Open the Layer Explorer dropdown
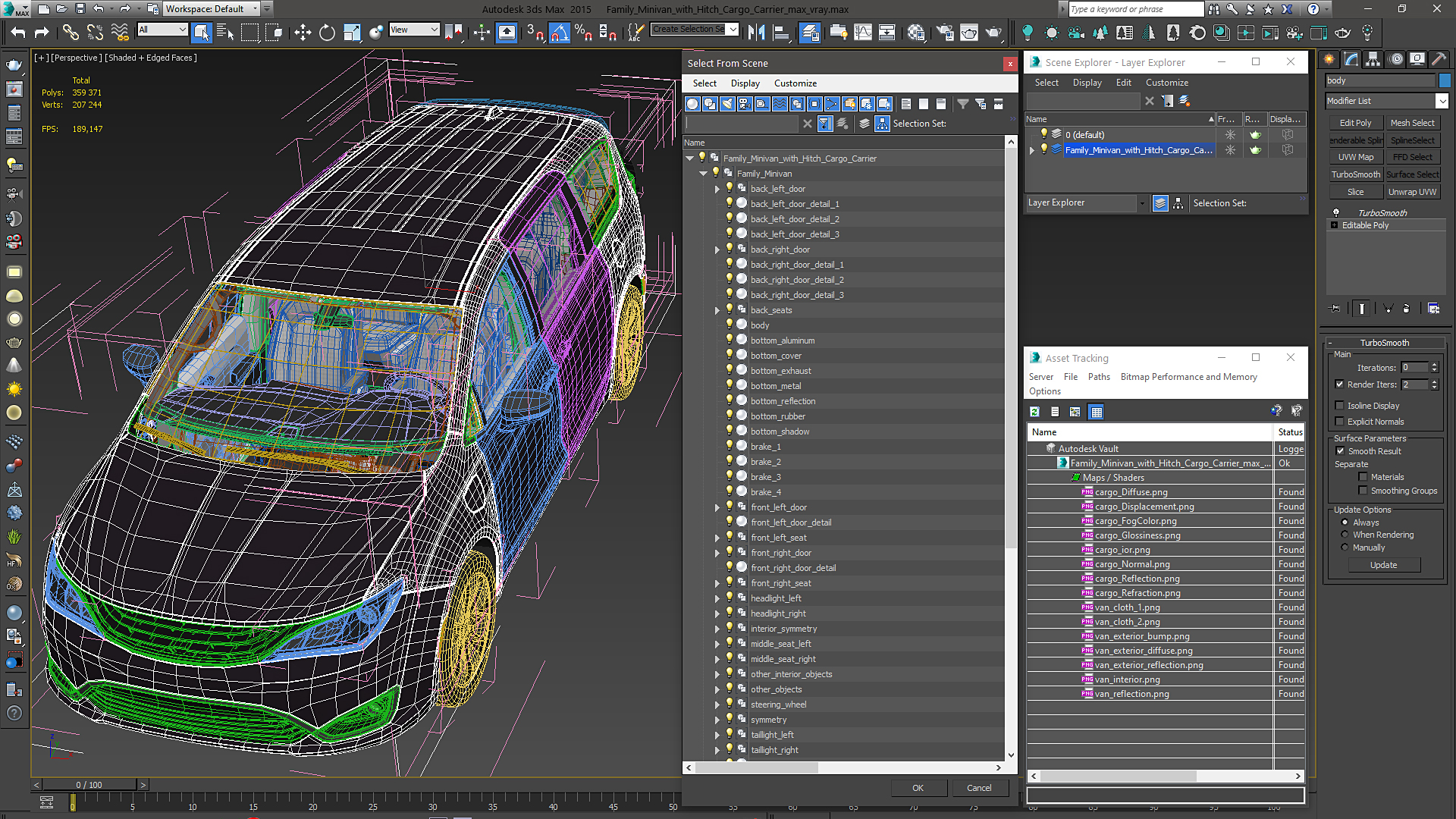This screenshot has width=1456, height=819. tap(1086, 203)
